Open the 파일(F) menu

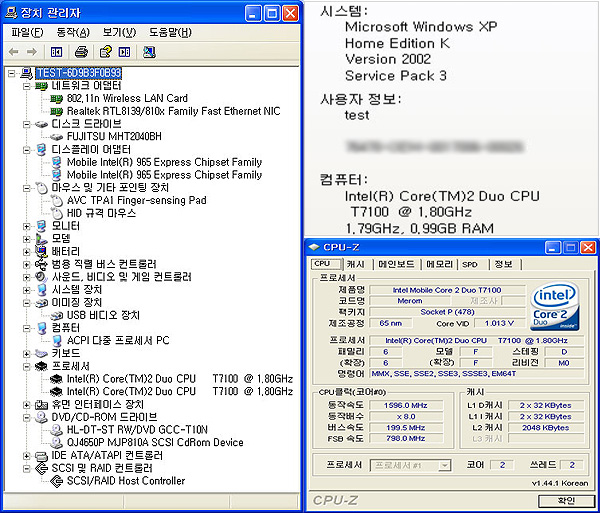[27, 33]
